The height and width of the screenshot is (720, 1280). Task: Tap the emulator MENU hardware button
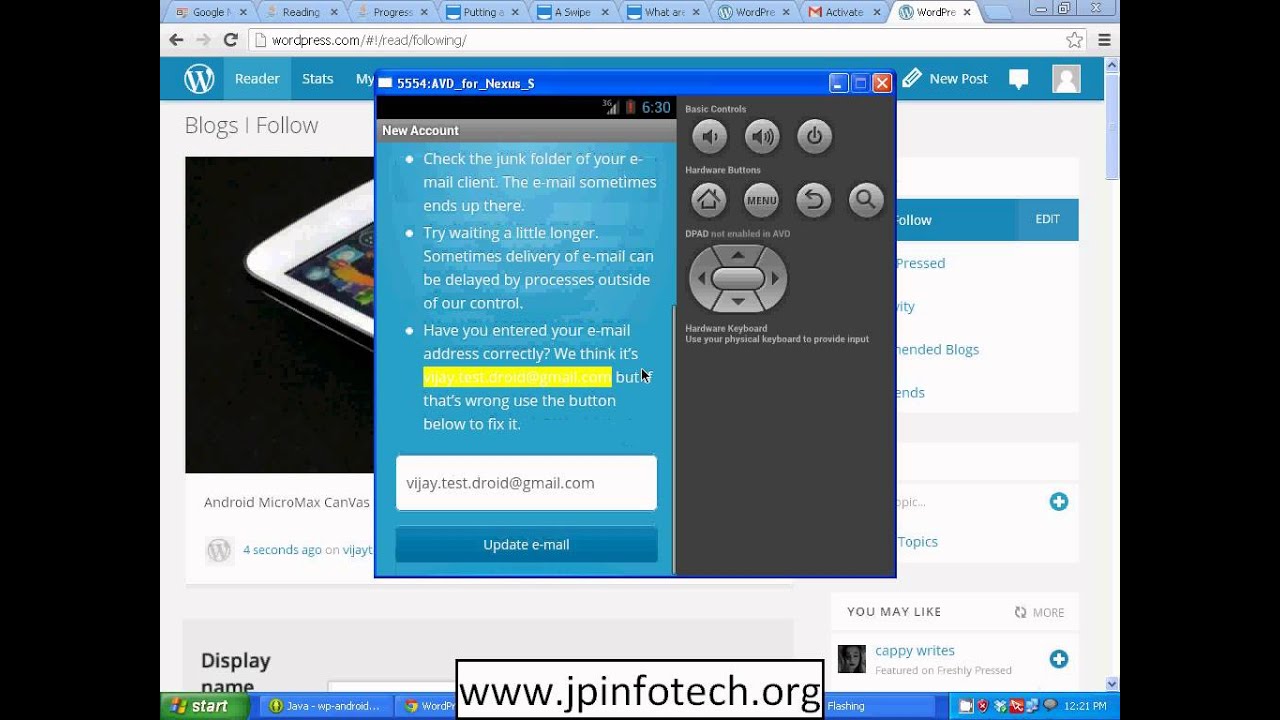[x=761, y=200]
